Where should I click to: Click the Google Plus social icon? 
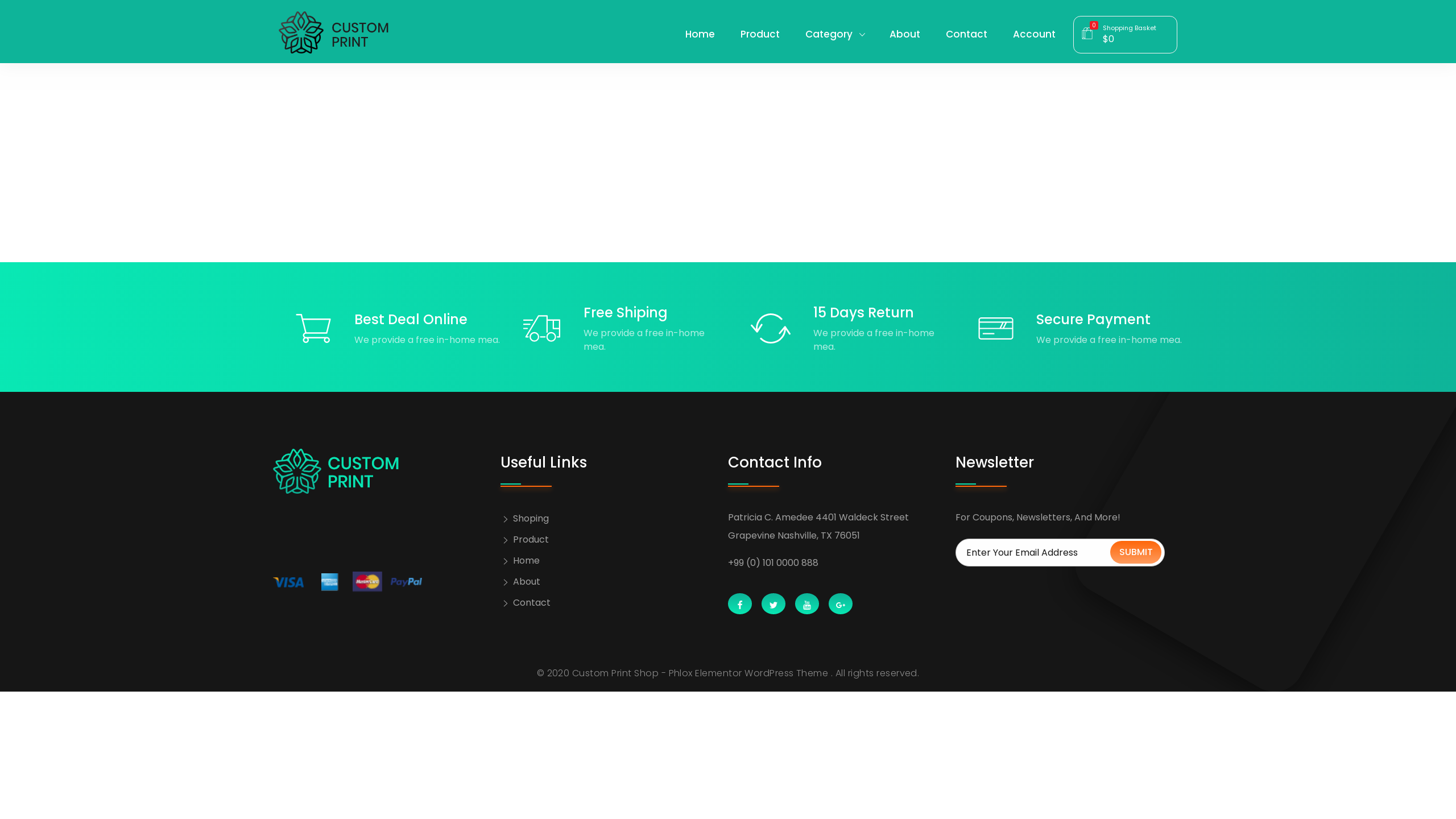840,604
